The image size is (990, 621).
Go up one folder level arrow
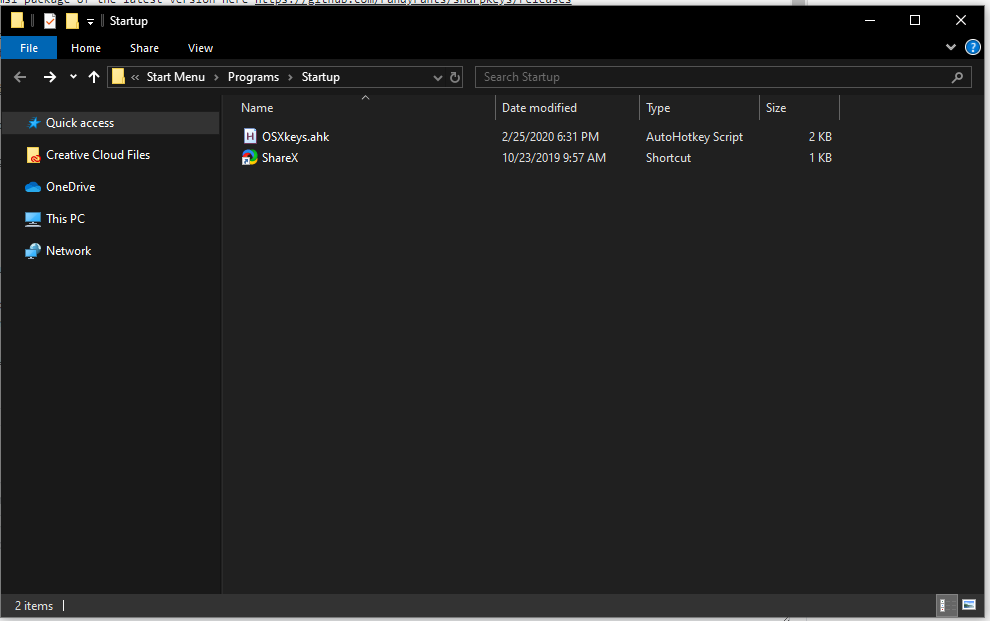tap(94, 77)
